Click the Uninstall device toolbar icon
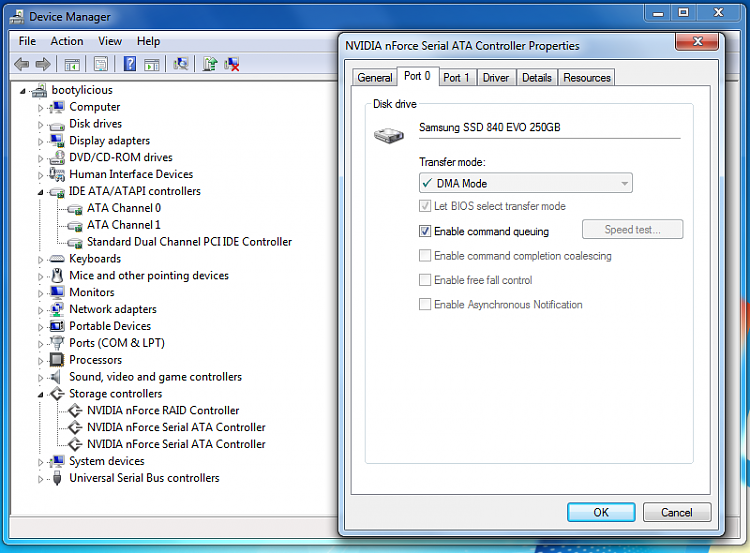The image size is (750, 553). pos(232,64)
